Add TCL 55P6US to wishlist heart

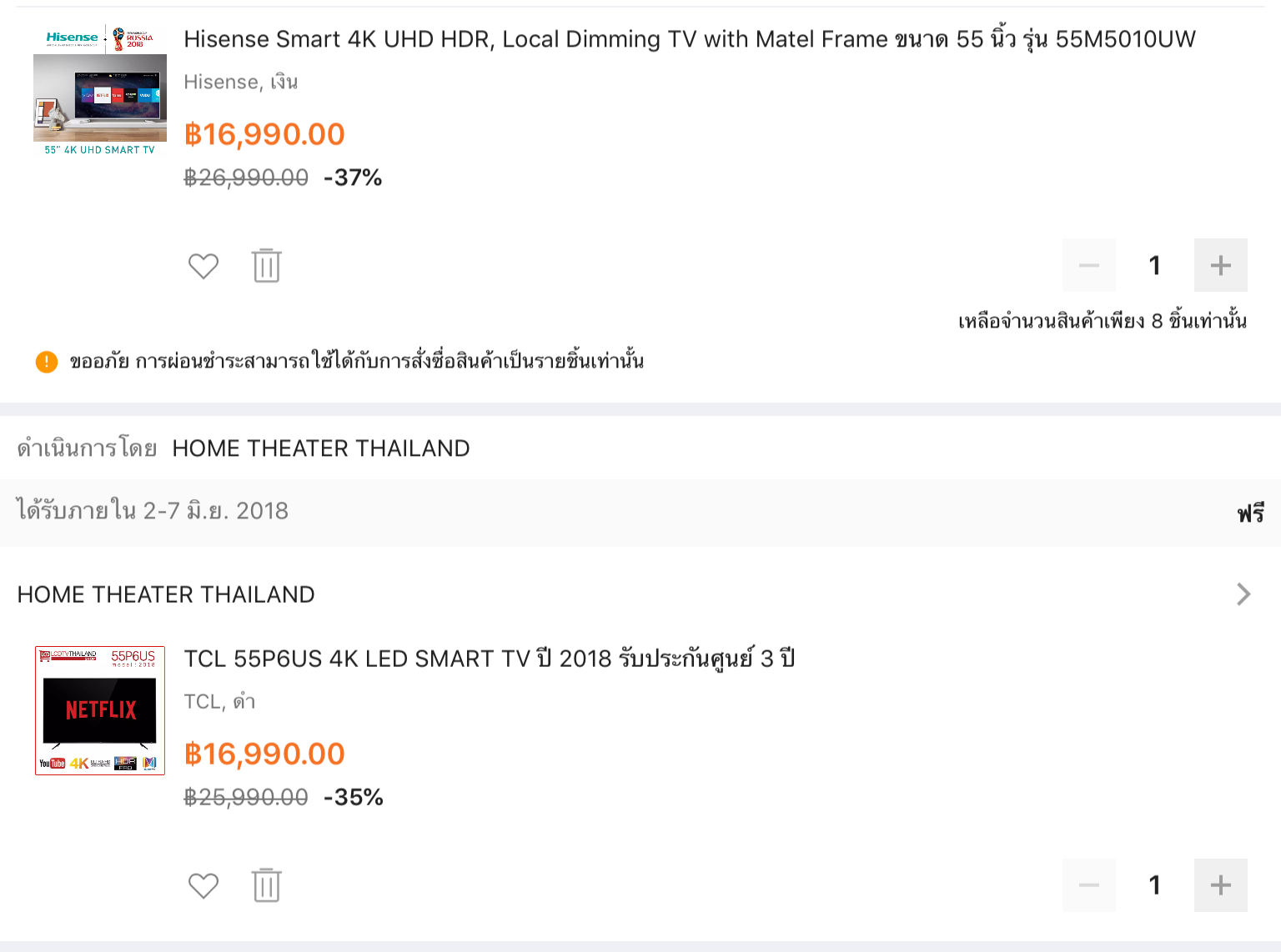(x=203, y=885)
